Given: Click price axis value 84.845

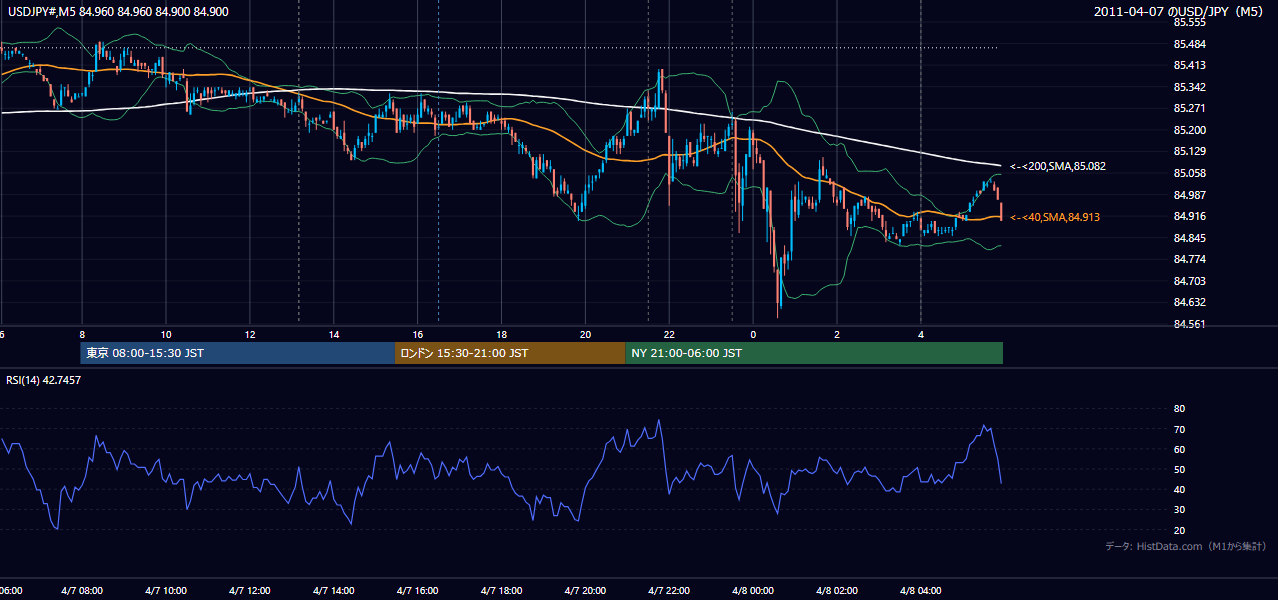Looking at the screenshot, I should click(x=1189, y=238).
